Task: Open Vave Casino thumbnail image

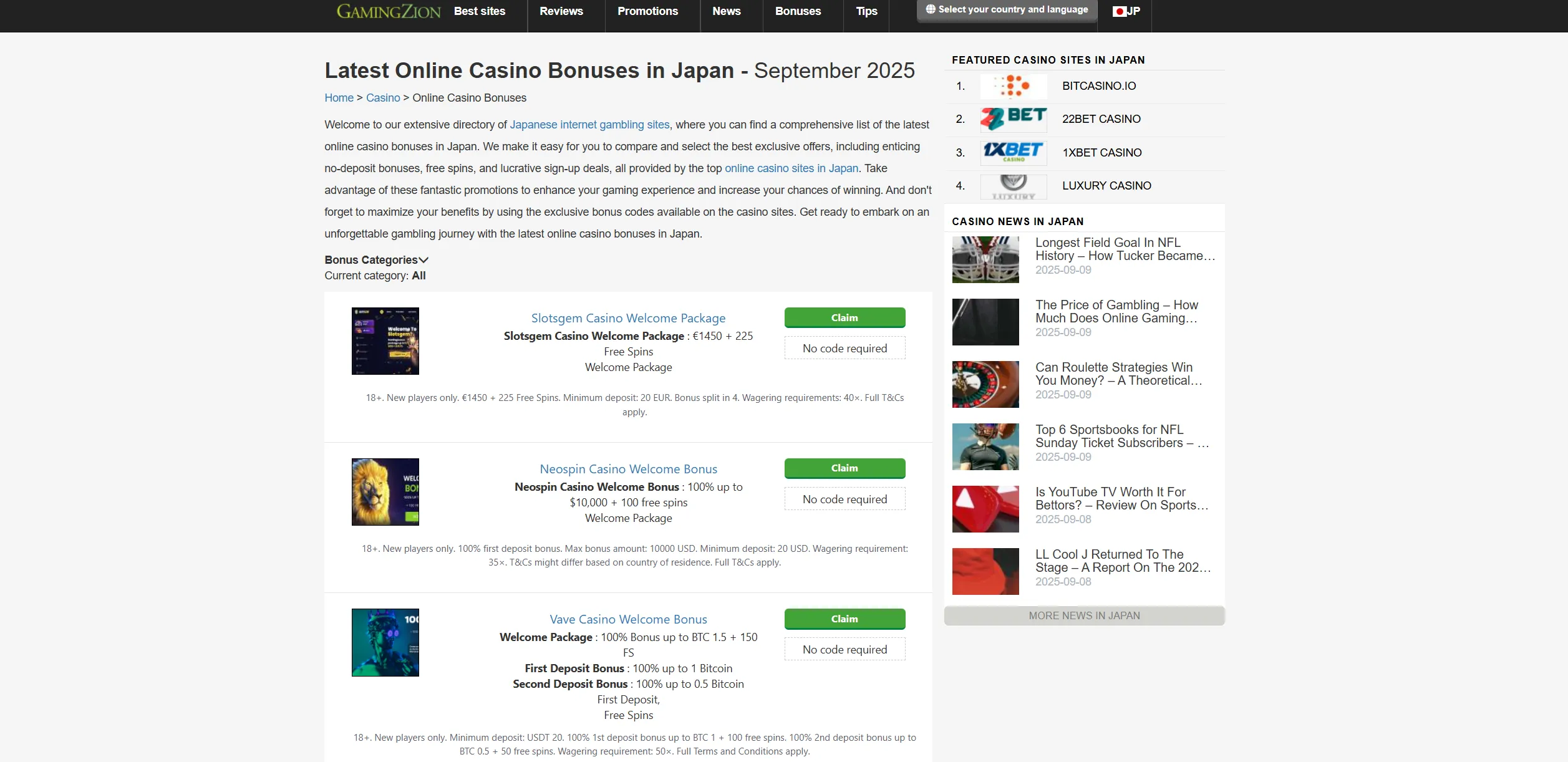Action: 385,642
